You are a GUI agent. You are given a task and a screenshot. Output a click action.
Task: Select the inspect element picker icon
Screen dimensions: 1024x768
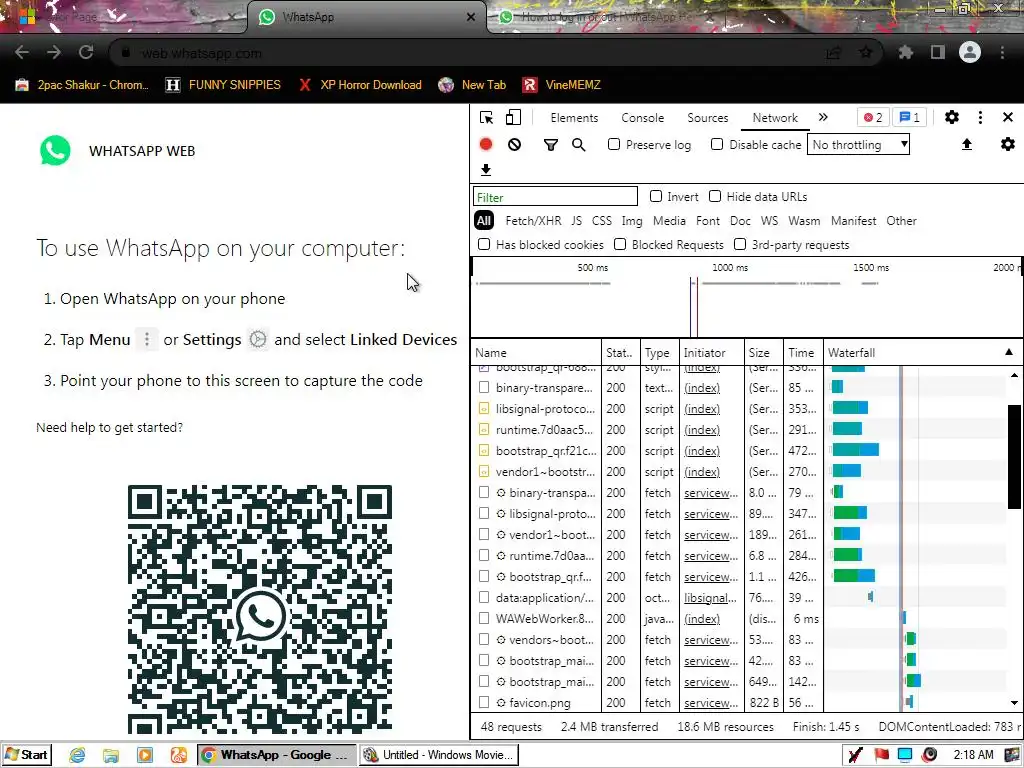coord(486,118)
